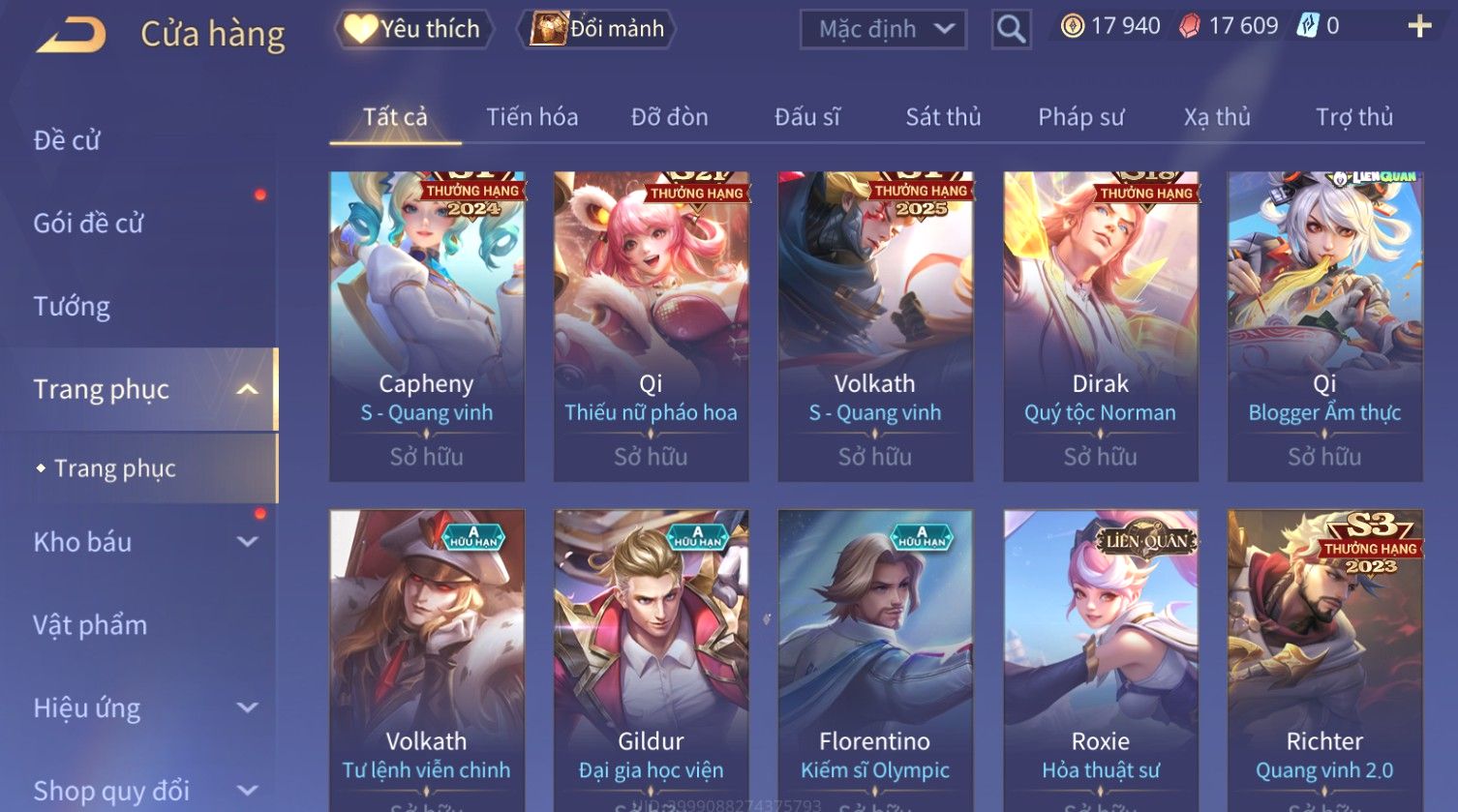Tap the plus icon to add currency
The image size is (1458, 812).
point(1419,26)
